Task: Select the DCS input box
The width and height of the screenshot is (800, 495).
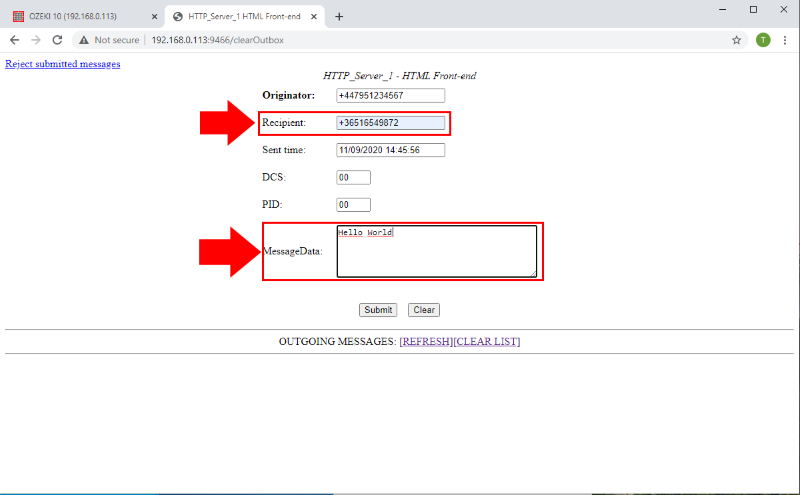Action: (x=353, y=177)
